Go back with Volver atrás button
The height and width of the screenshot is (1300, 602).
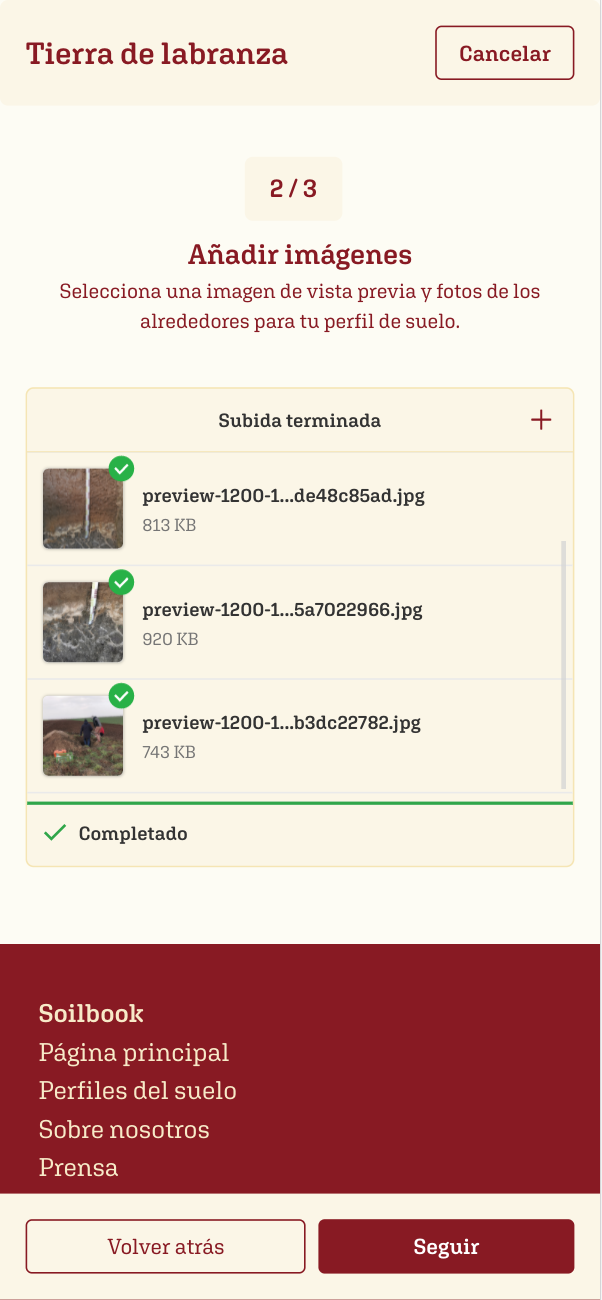coord(166,1247)
